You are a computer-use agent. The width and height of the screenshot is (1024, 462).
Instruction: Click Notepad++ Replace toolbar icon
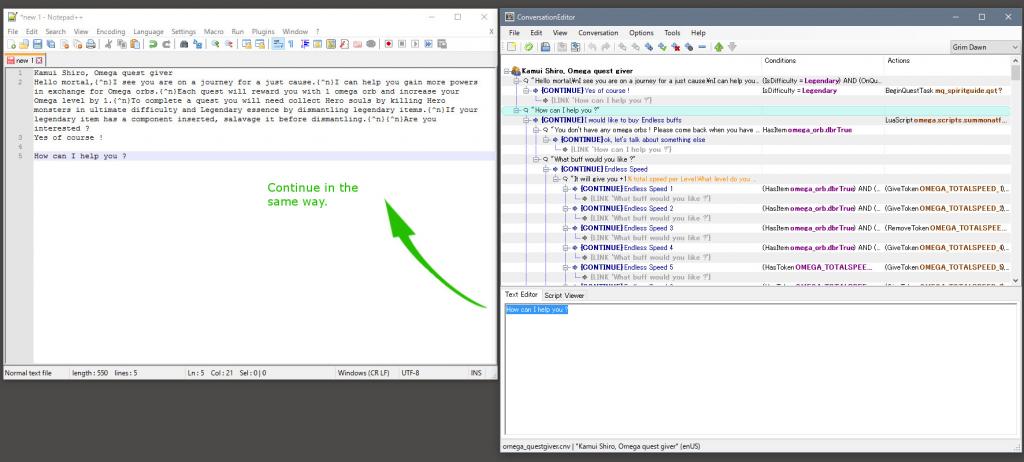197,44
